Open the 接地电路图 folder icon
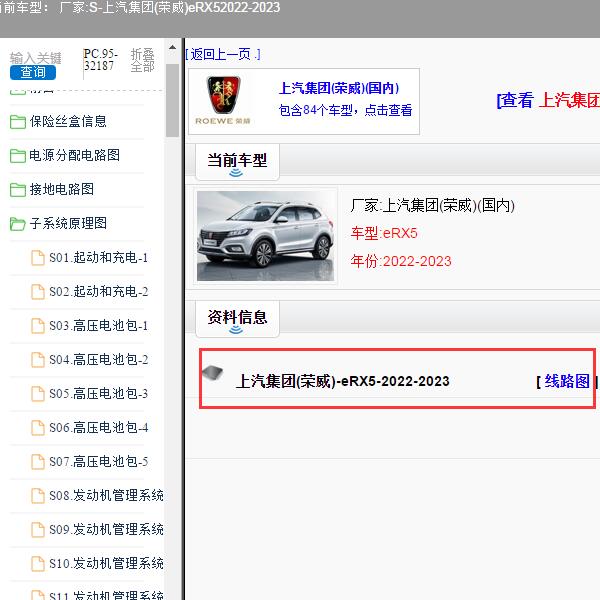The height and width of the screenshot is (600, 600). pos(18,189)
